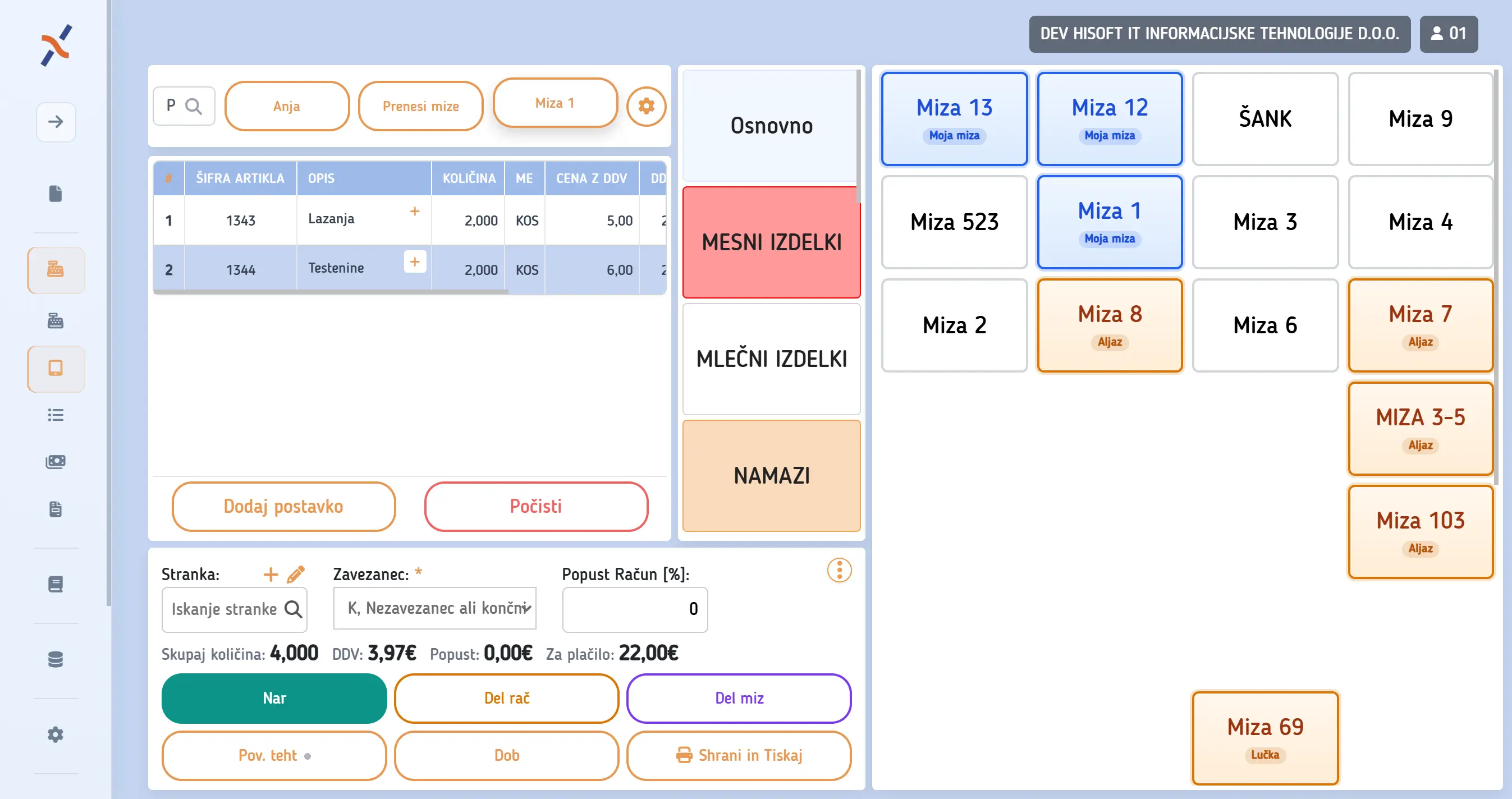Open the document icon in the sidebar
This screenshot has width=1512, height=799.
(x=56, y=194)
